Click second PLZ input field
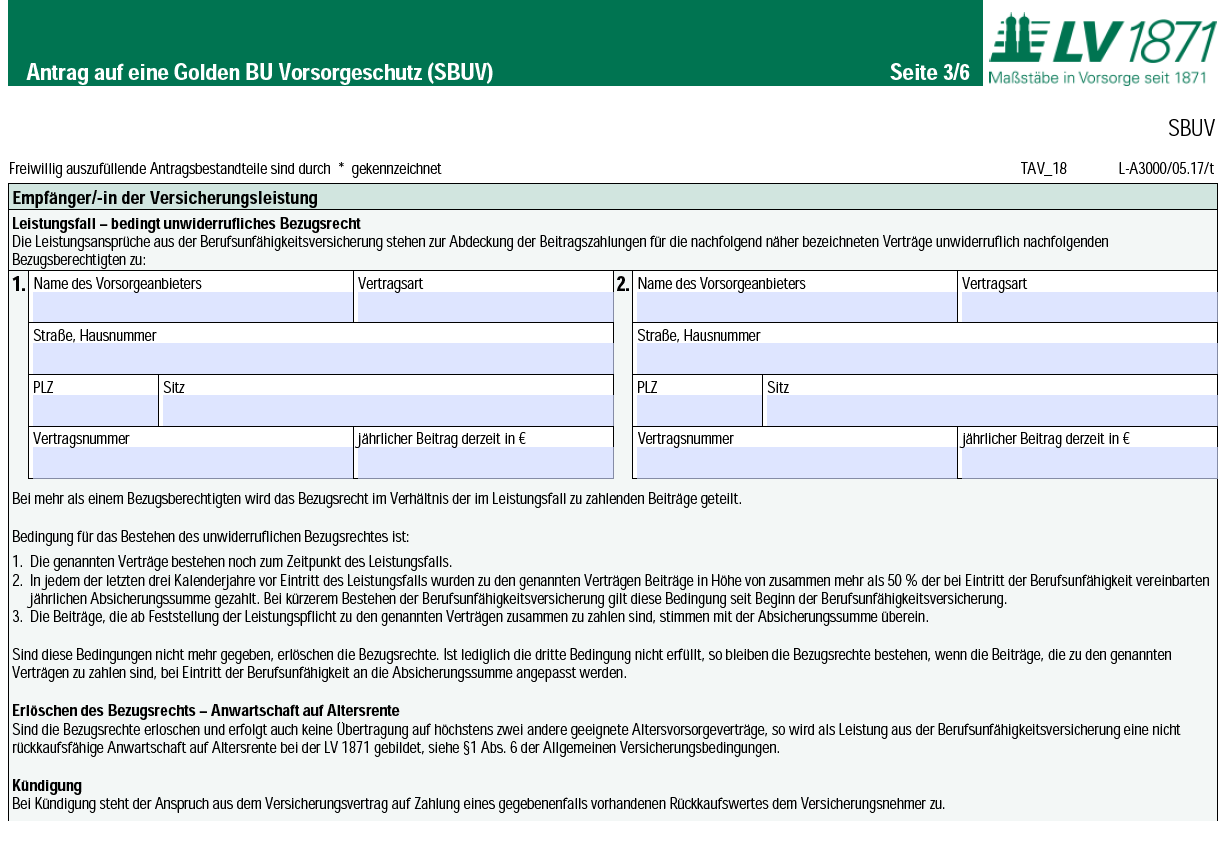This screenshot has height=859, width=1229. point(699,411)
